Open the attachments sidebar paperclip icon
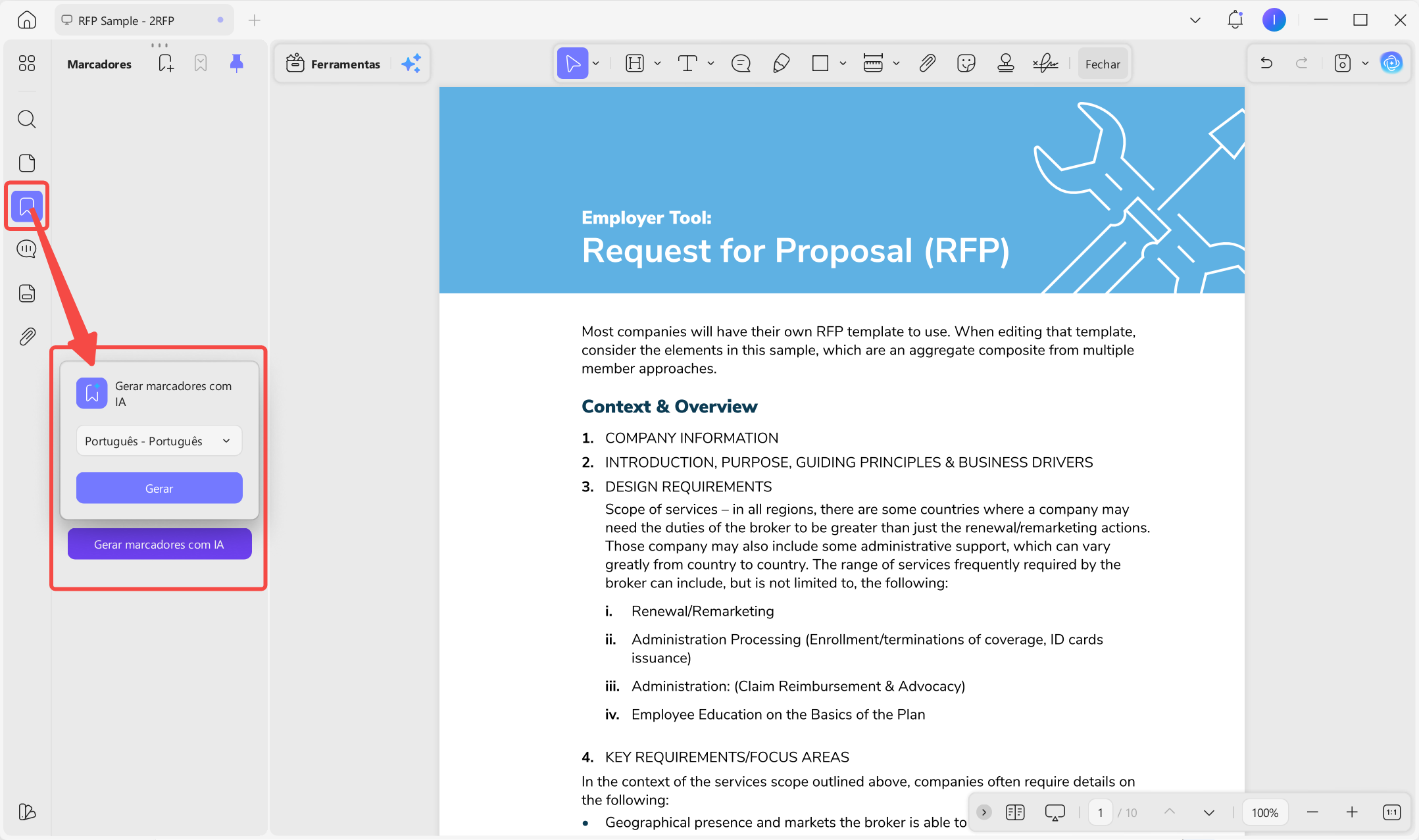1419x840 pixels. click(x=27, y=337)
